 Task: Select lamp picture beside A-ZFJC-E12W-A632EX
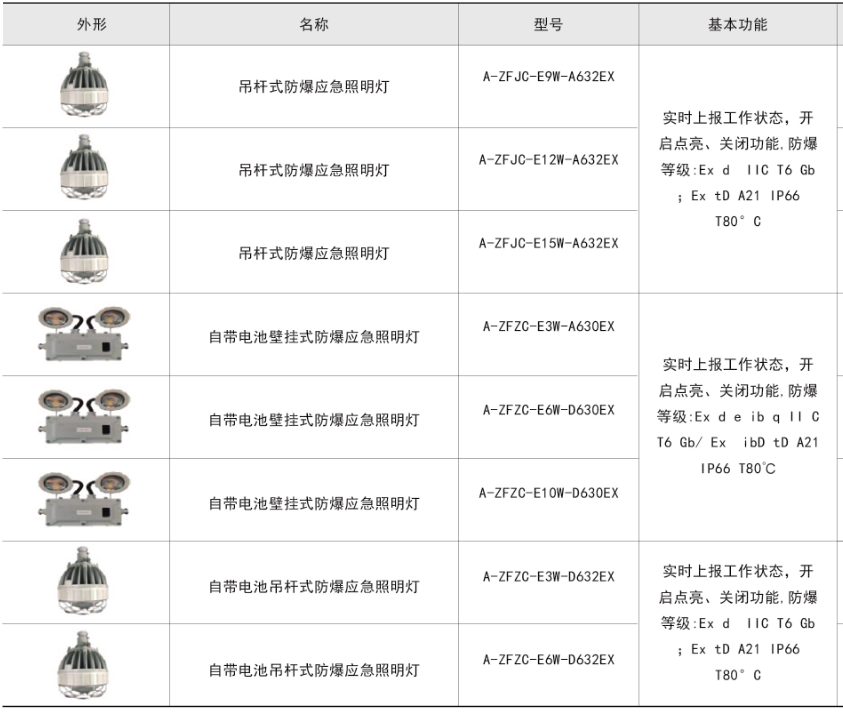(x=83, y=169)
